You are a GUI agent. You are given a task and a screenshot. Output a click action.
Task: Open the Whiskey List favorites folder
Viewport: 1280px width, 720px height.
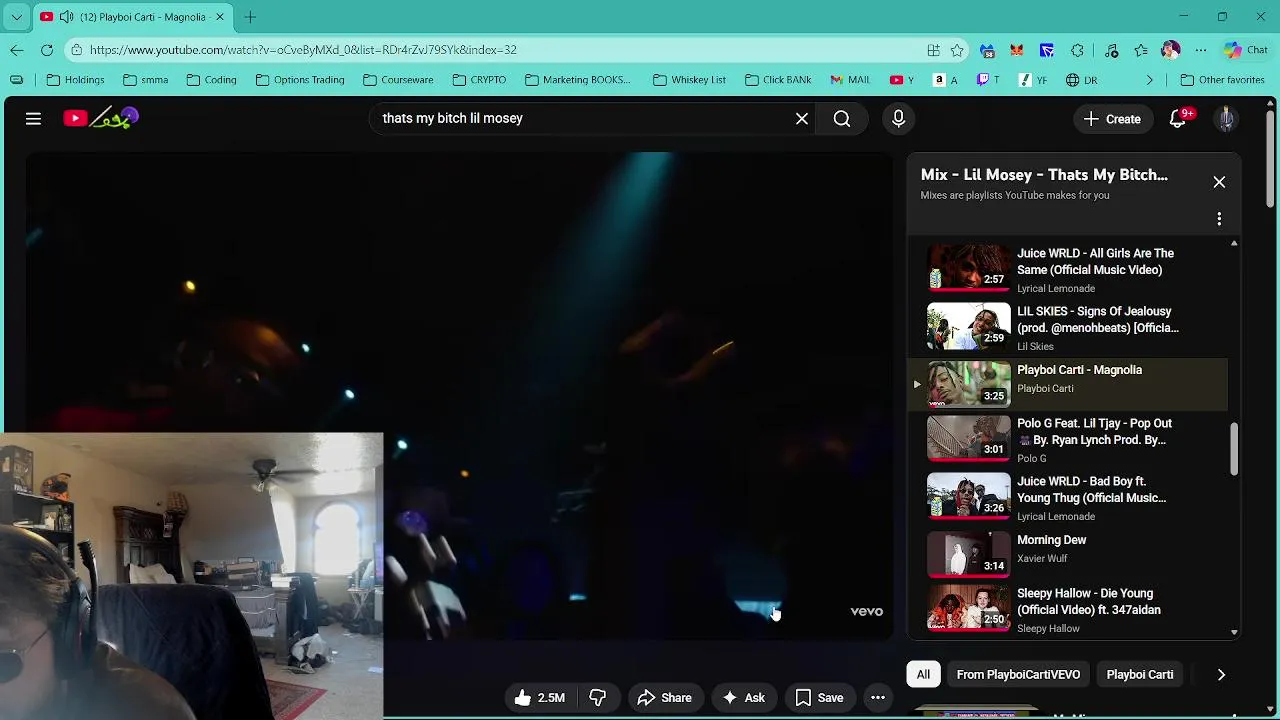coord(689,80)
